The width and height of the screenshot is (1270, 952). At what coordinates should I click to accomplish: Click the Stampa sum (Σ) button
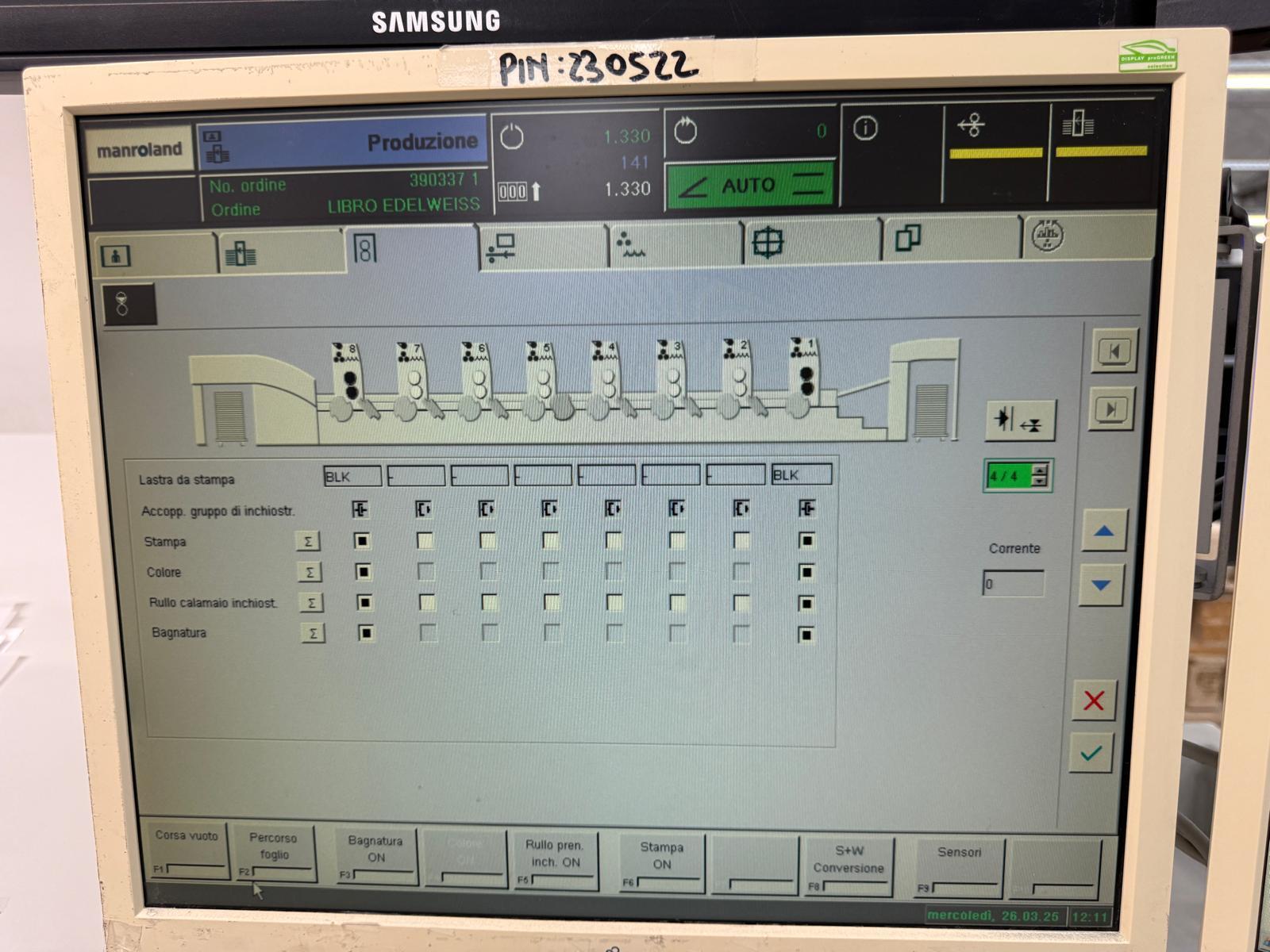(x=308, y=542)
